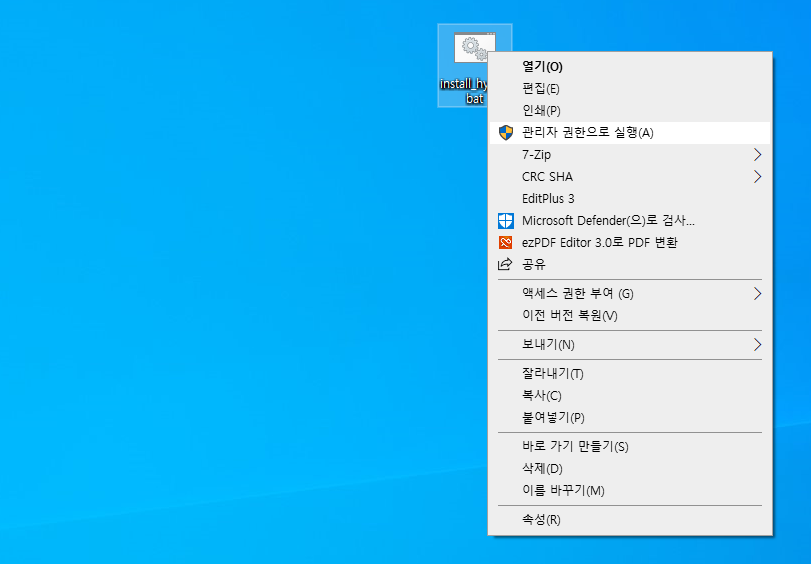Viewport: 811px width, 564px height.
Task: Expand the 액세스 권한 부여 submenu arrow
Action: click(x=757, y=293)
